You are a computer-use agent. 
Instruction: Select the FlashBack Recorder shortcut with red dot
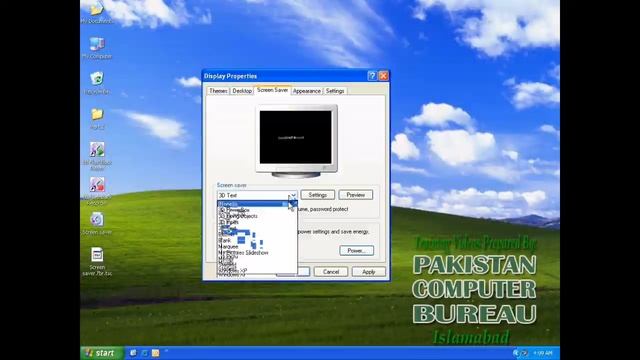(x=97, y=191)
